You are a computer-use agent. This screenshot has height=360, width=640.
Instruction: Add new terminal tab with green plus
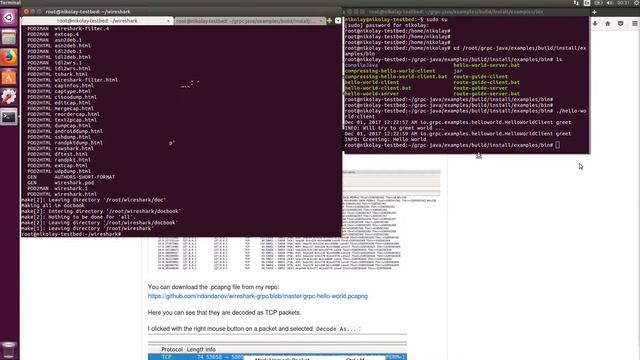pos(329,20)
